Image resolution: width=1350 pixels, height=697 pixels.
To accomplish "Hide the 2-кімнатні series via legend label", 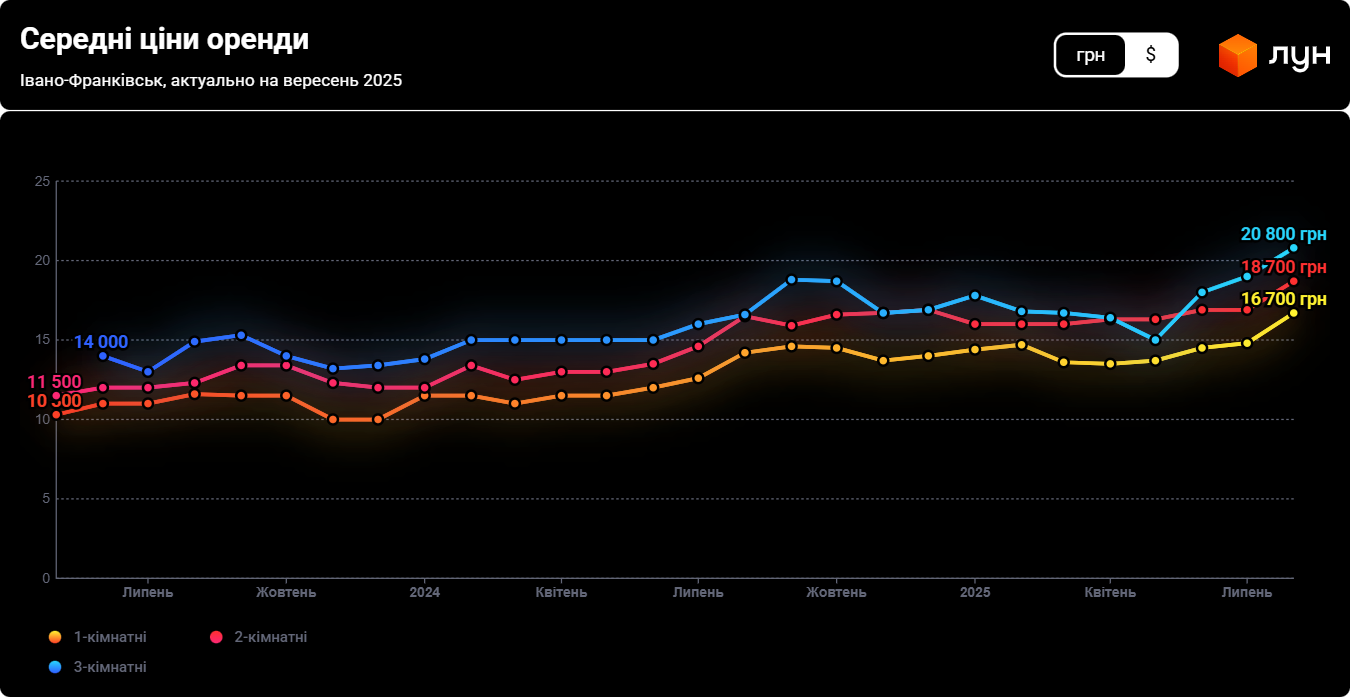I will (x=270, y=637).
